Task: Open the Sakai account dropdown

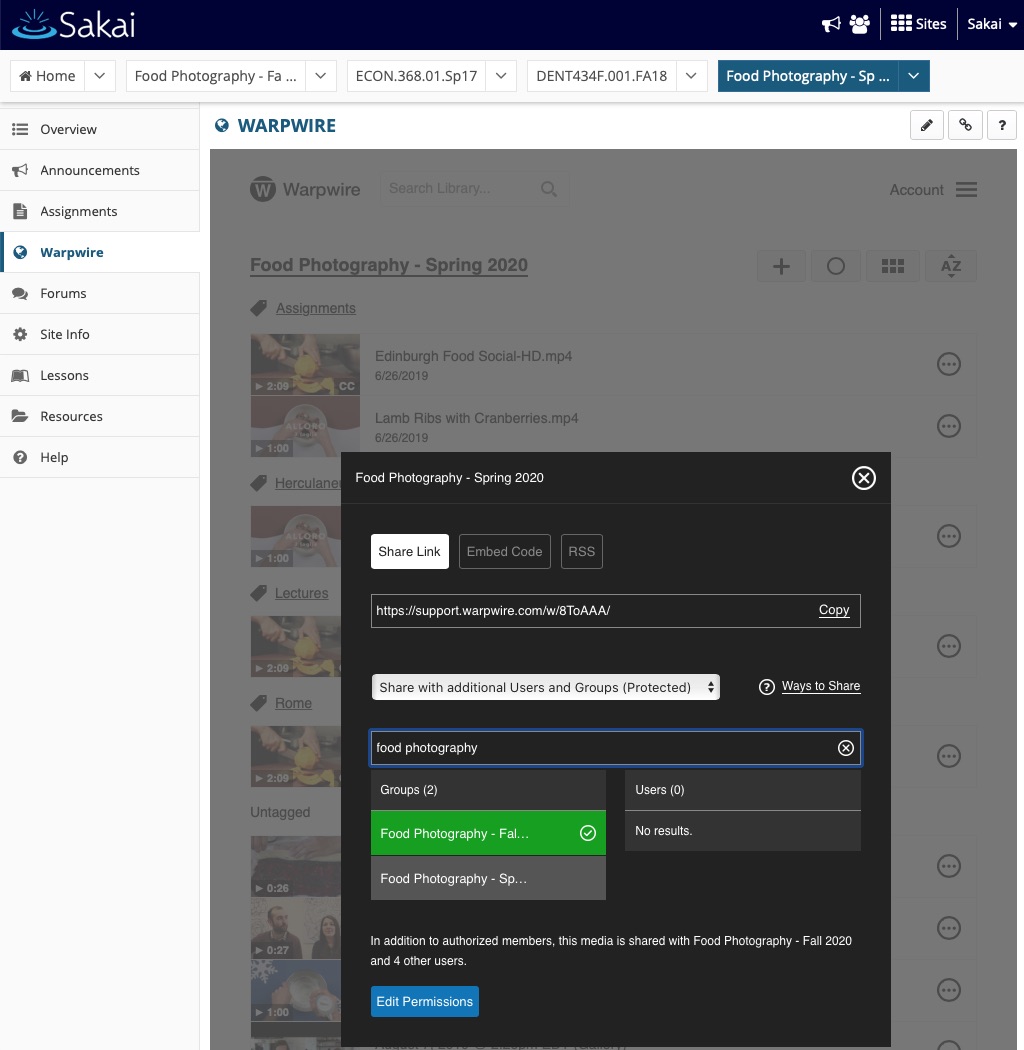Action: [992, 24]
